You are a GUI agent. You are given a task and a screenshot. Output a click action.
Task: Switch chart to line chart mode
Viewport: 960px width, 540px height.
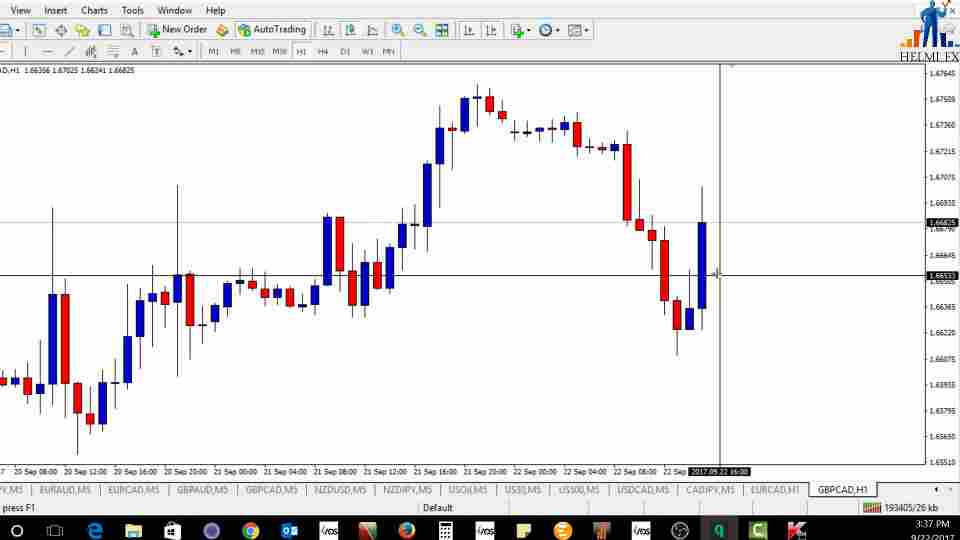click(372, 30)
